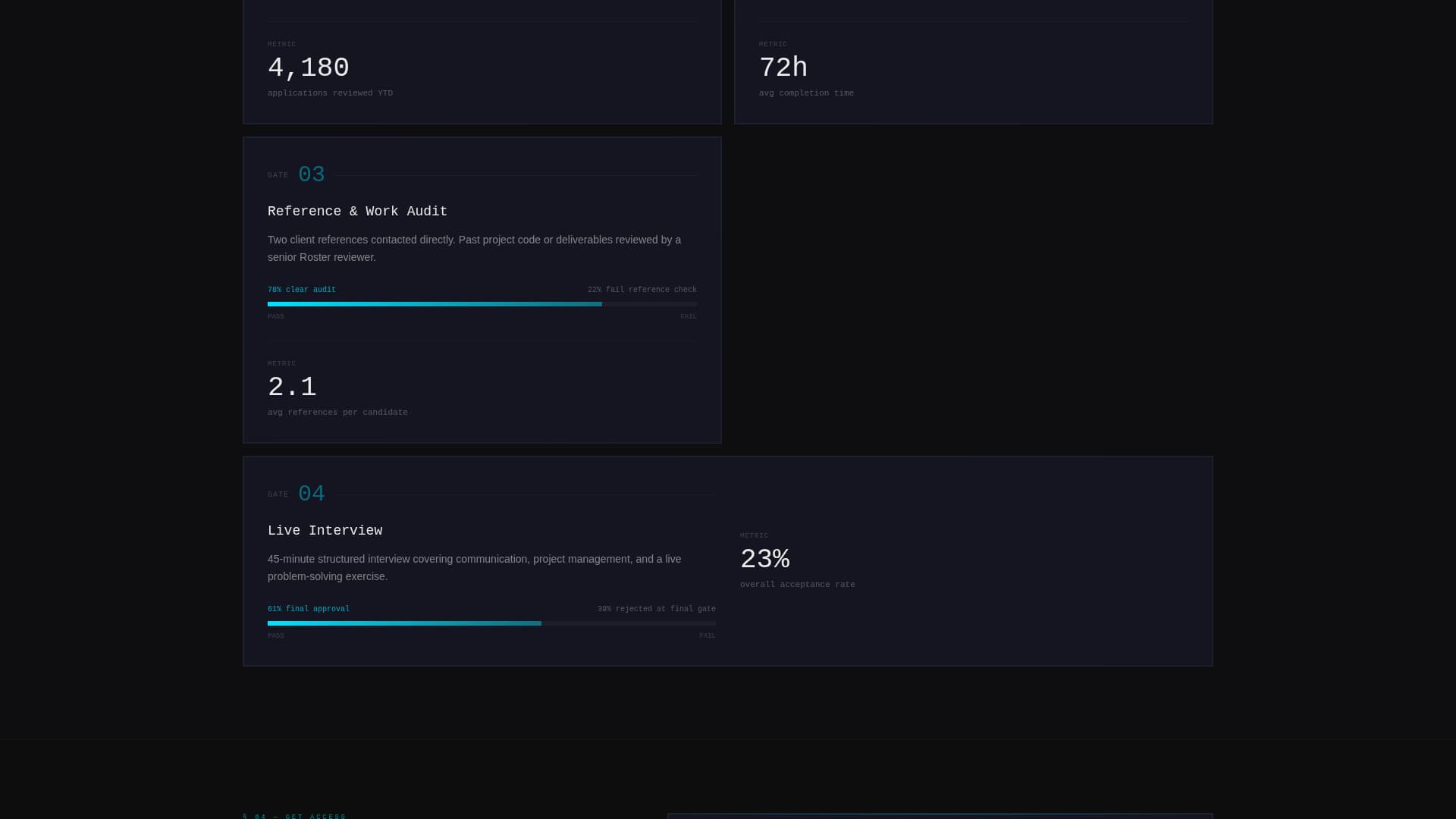Click the 72h completion time metric
The image size is (1456, 819).
coord(783,68)
